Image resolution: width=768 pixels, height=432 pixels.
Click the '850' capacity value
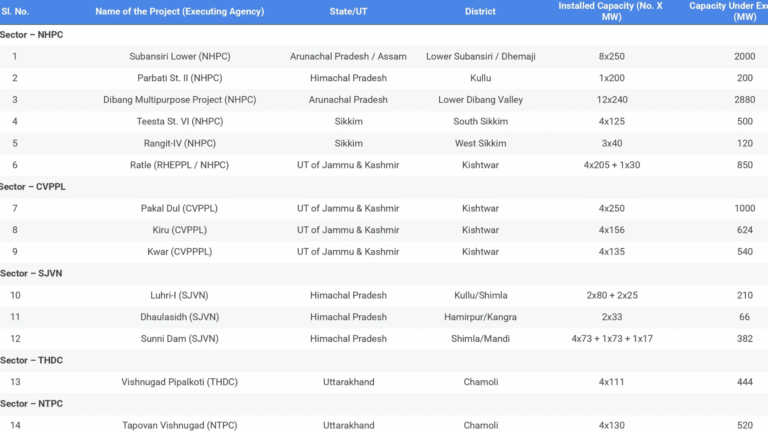point(744,165)
